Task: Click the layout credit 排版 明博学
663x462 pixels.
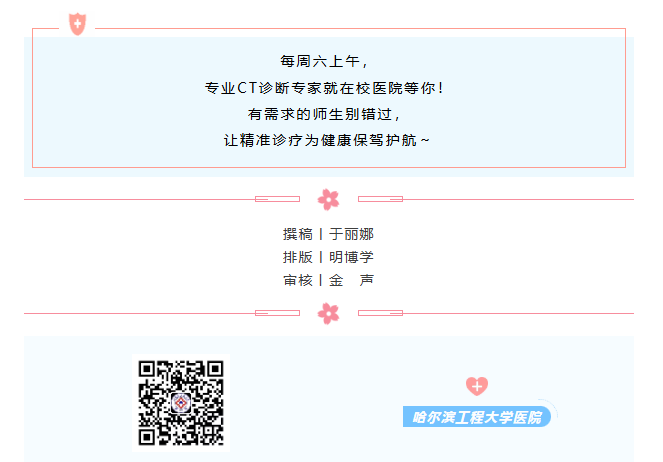Action: [328, 257]
